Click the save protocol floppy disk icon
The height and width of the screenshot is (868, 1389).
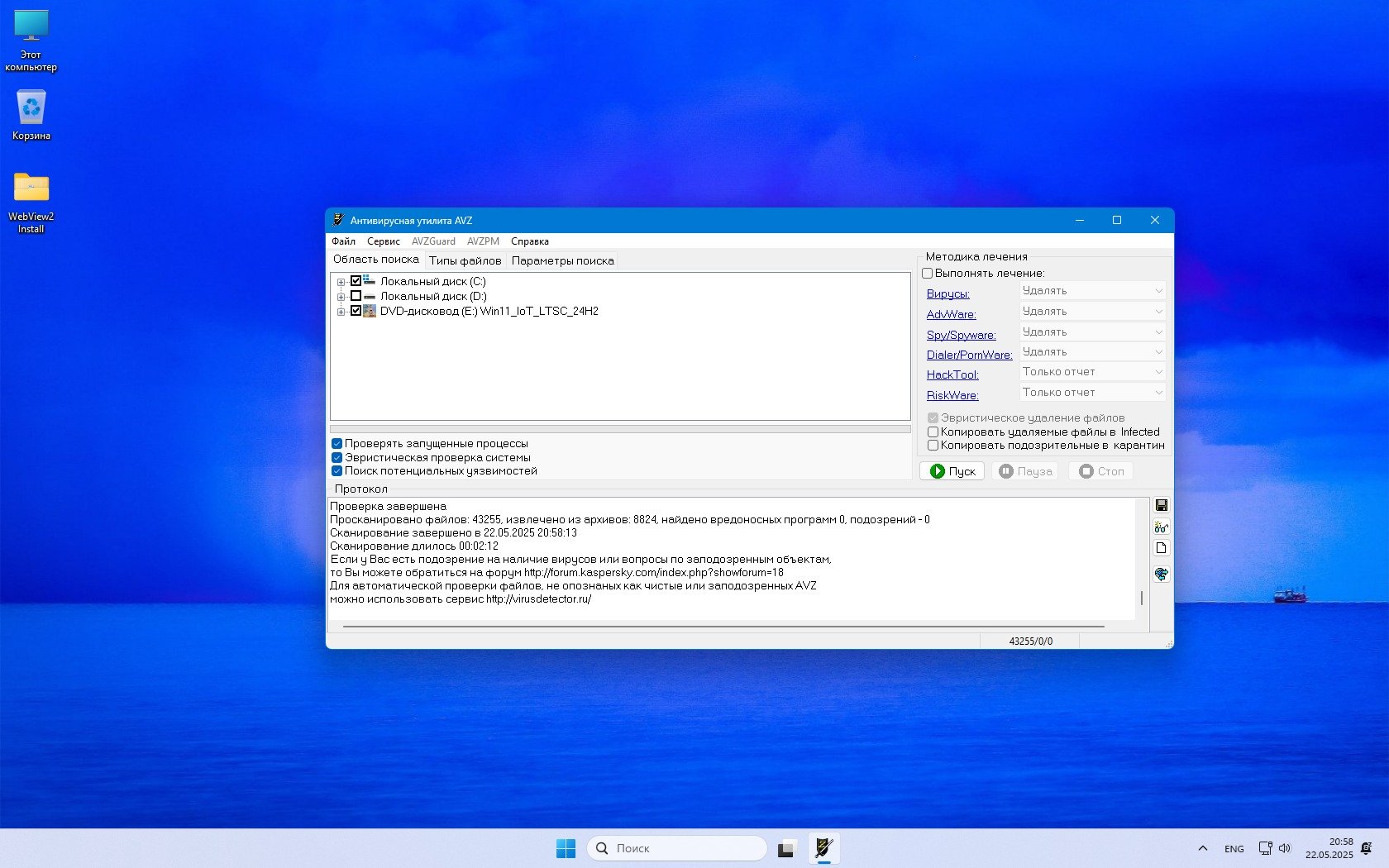point(1162,505)
